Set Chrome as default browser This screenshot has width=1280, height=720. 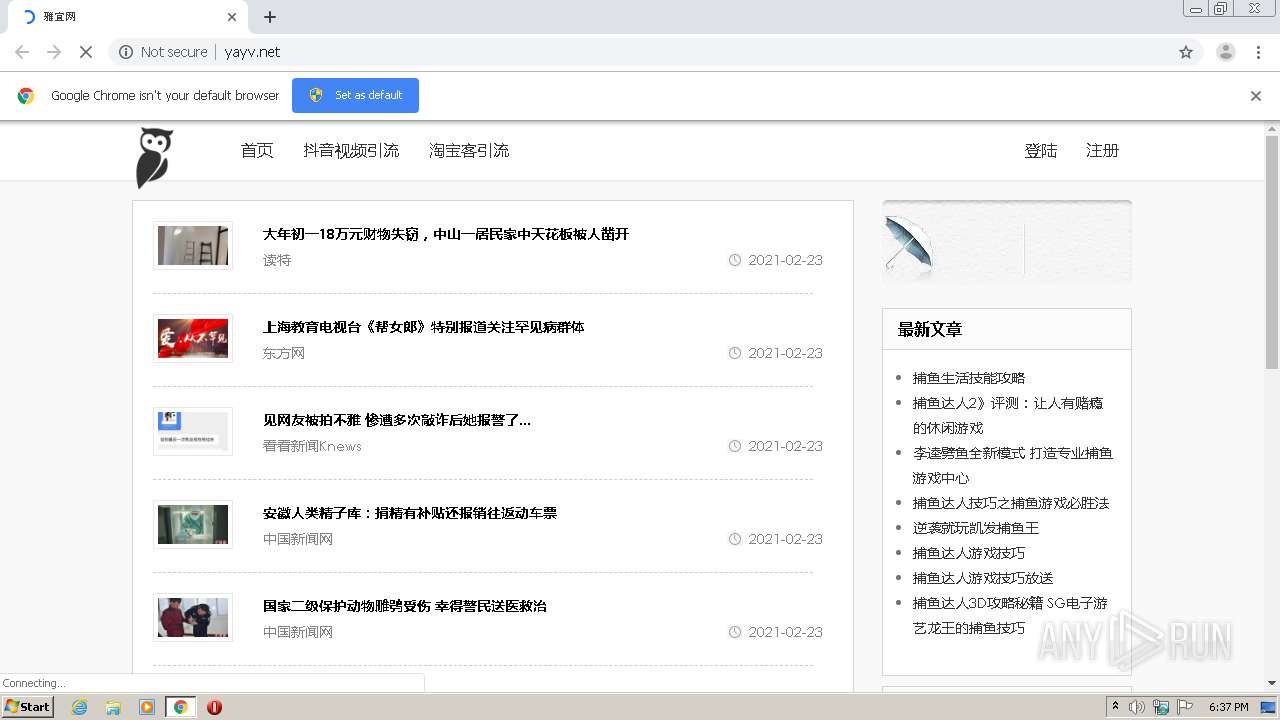(x=355, y=95)
